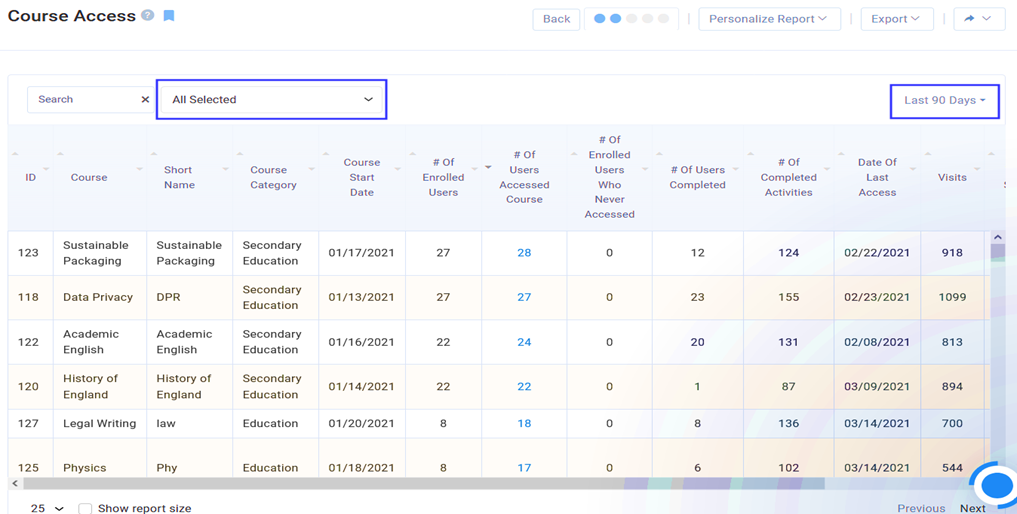The width and height of the screenshot is (1017, 514).
Task: Open the Personalize Report dropdown
Action: click(769, 19)
